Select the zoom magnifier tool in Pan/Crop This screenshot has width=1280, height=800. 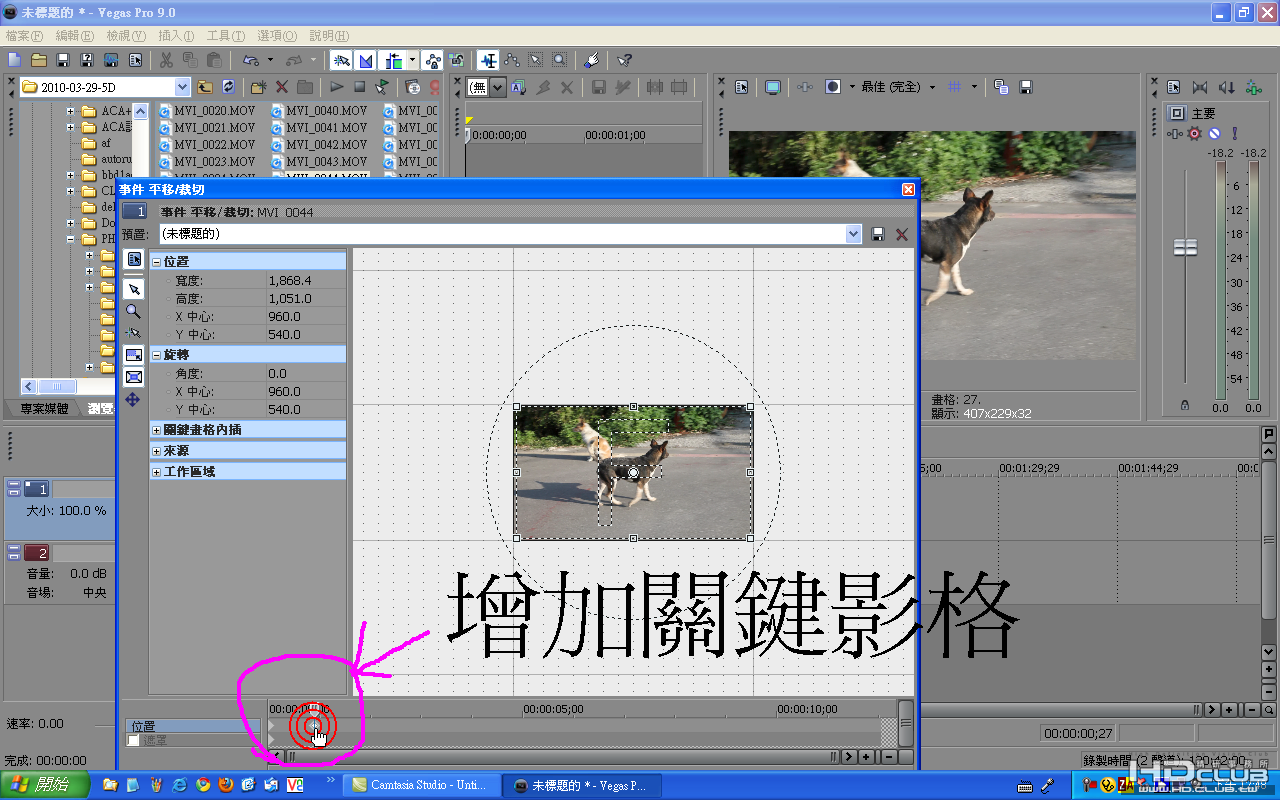pyautogui.click(x=133, y=311)
